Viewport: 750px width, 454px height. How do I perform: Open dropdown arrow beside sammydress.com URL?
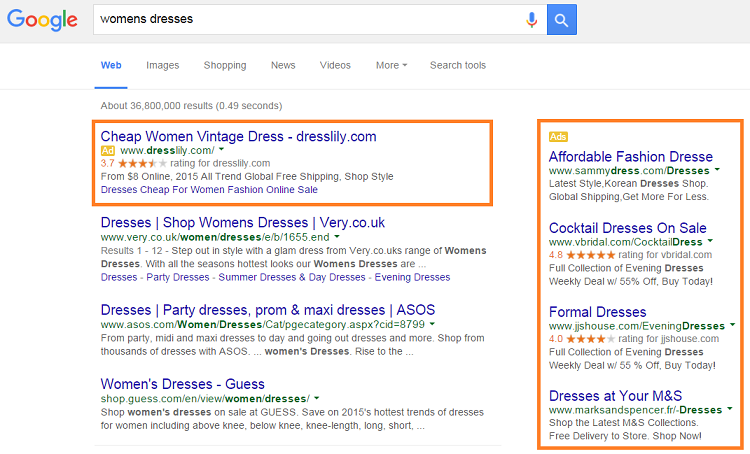coord(717,170)
